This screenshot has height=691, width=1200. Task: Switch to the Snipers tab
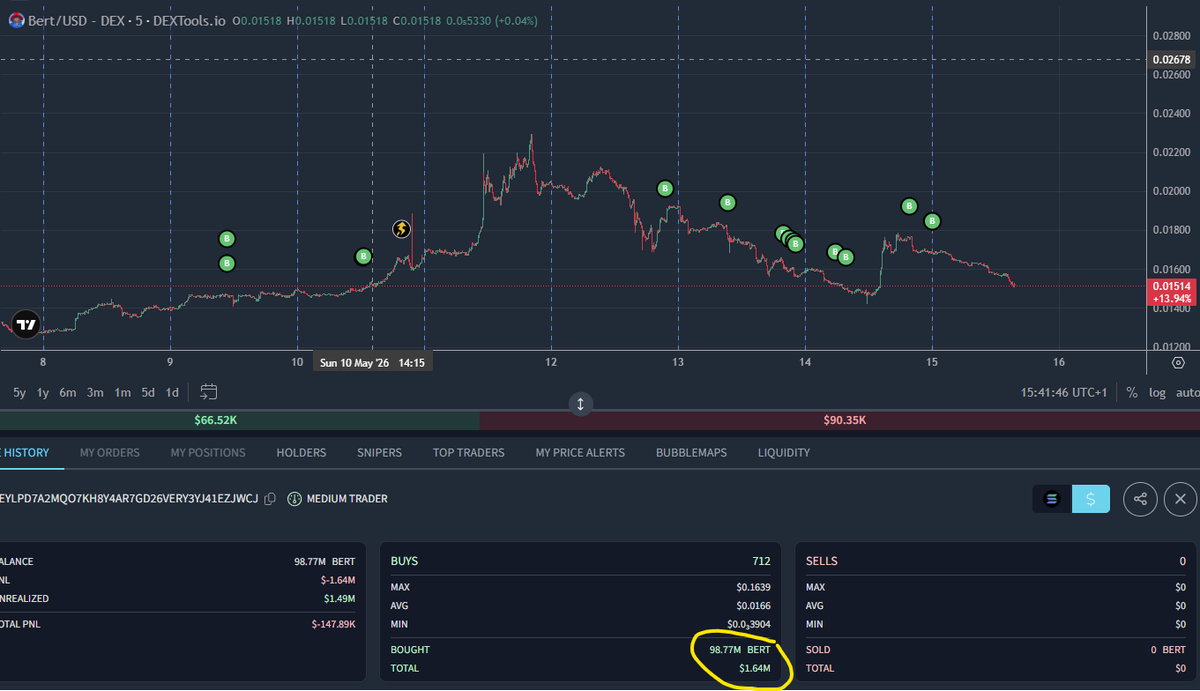click(379, 452)
